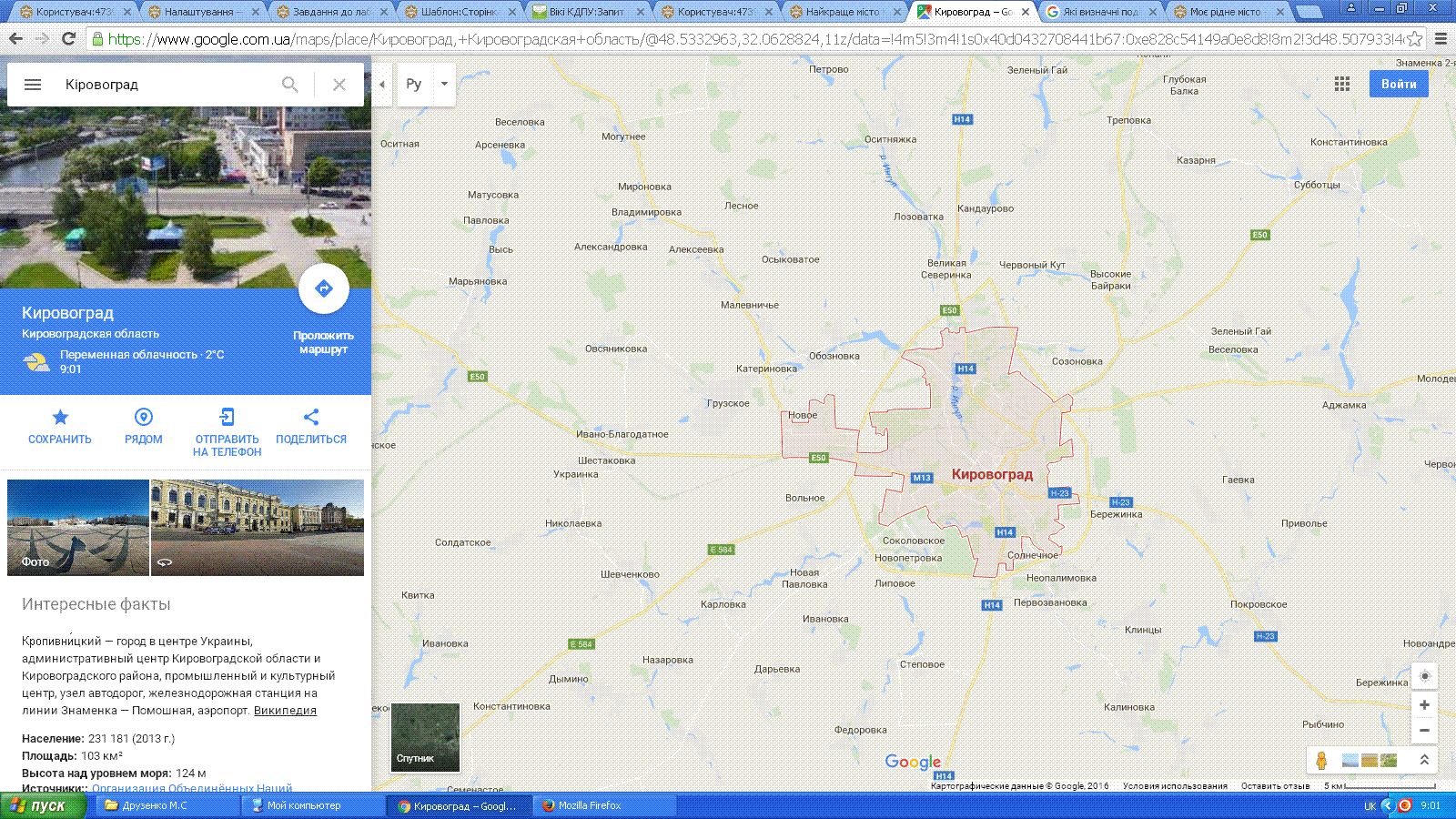Open Организация Объединённых Наций source link

192,789
